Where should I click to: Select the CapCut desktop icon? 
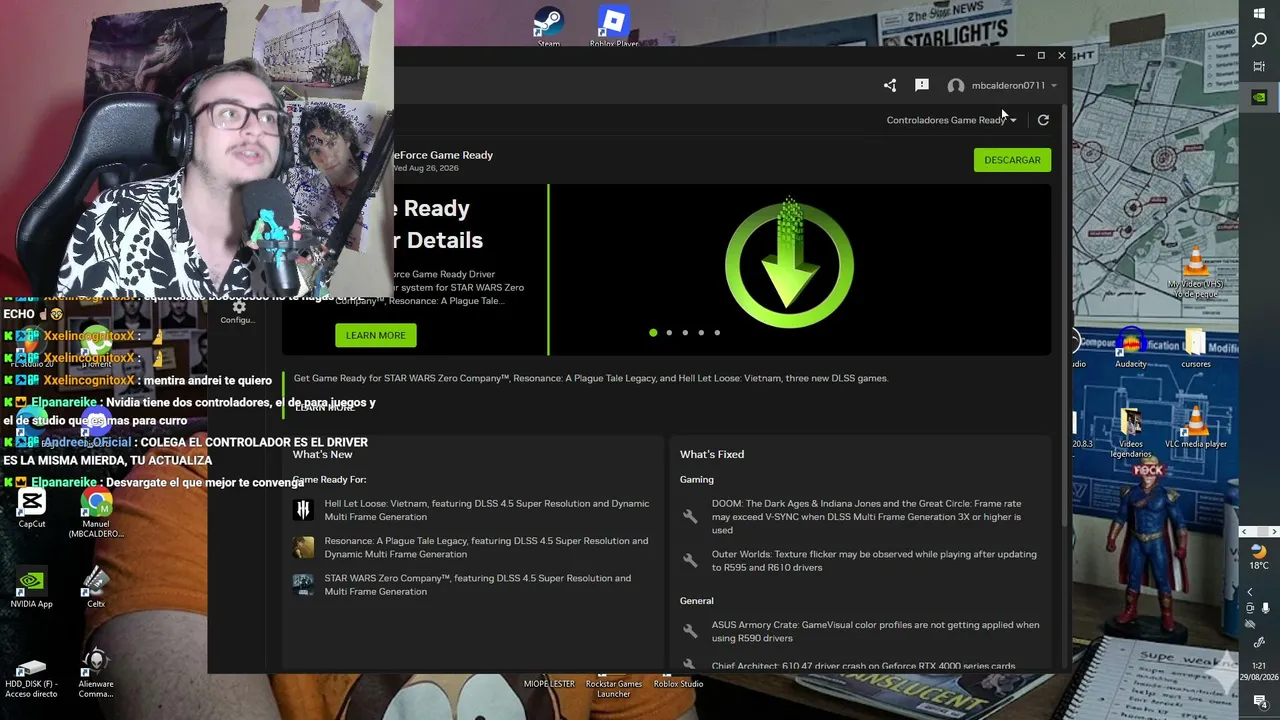32,508
